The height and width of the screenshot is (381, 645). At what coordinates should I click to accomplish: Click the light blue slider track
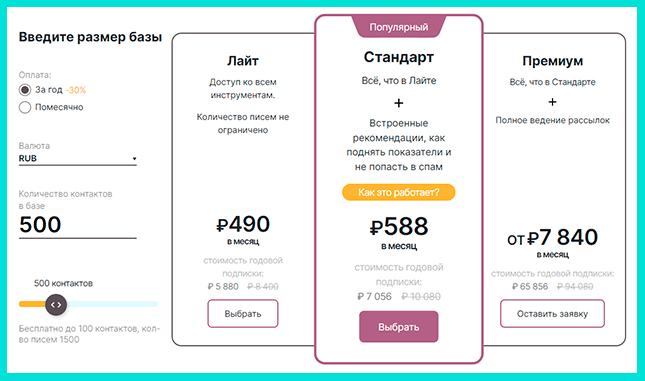point(112,304)
